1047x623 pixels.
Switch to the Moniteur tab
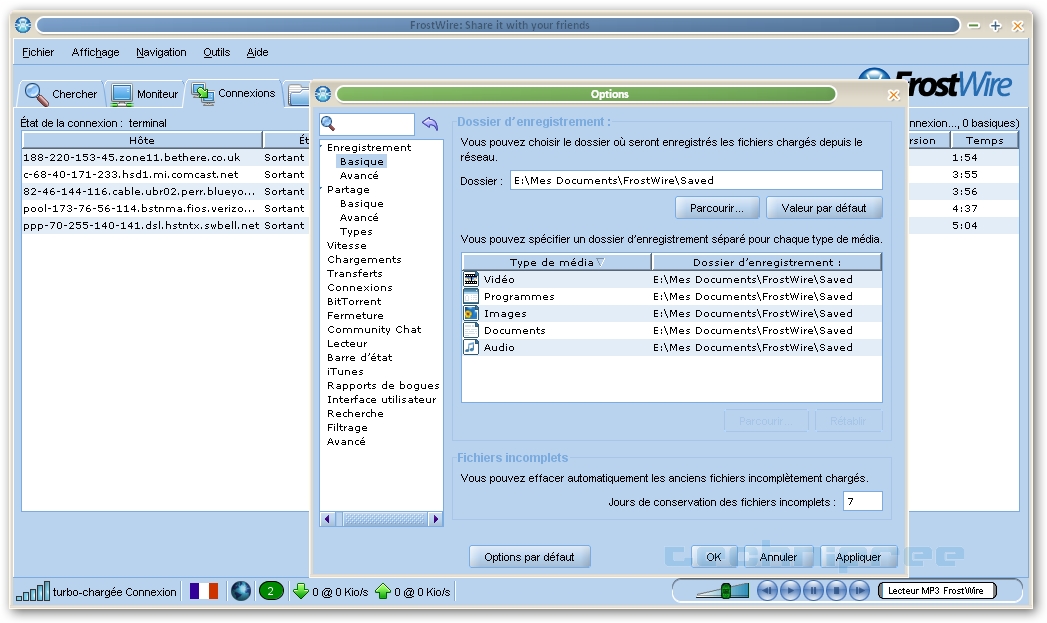[x=146, y=94]
